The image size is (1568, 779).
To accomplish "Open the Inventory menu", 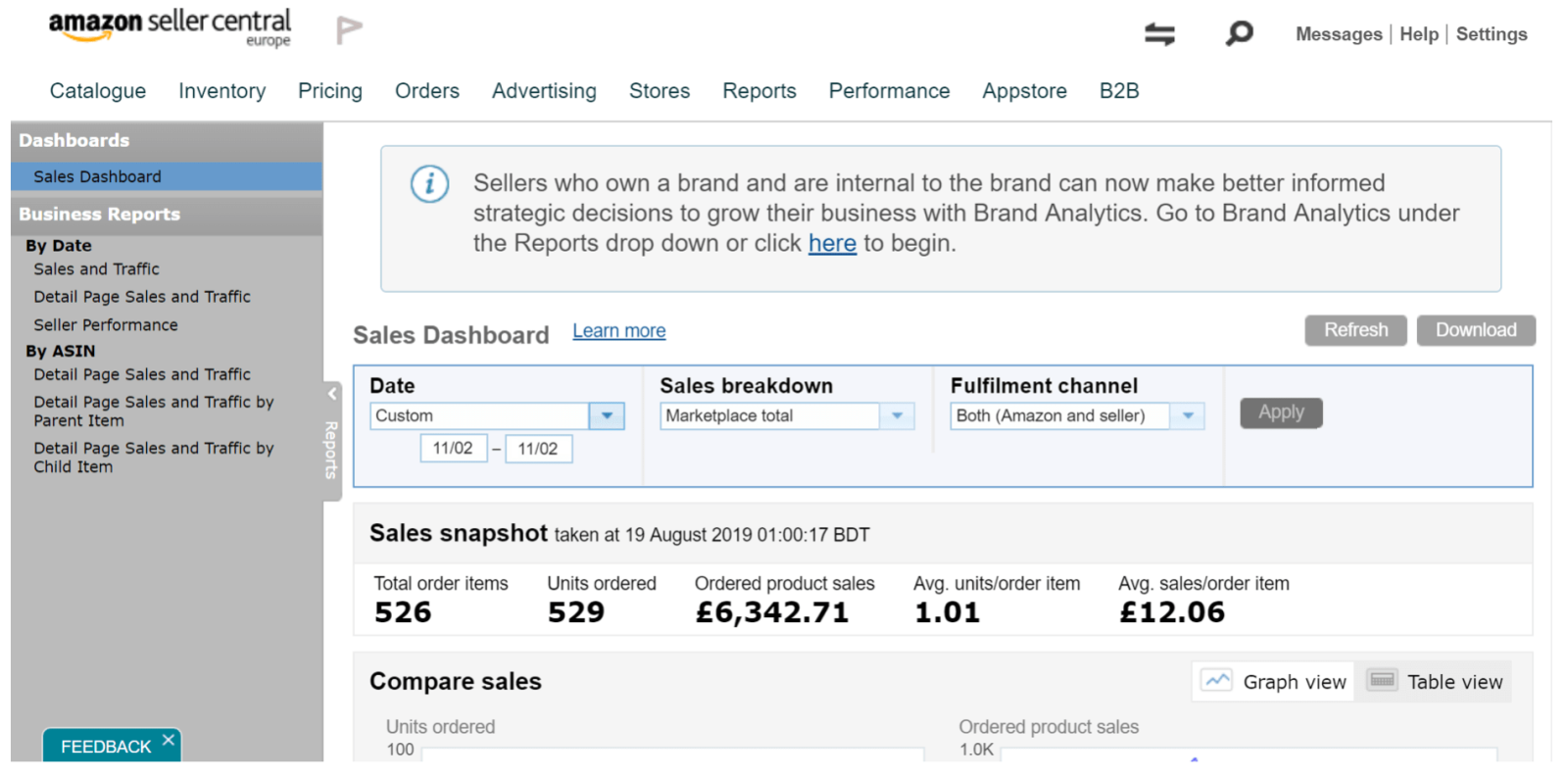I will (x=222, y=91).
